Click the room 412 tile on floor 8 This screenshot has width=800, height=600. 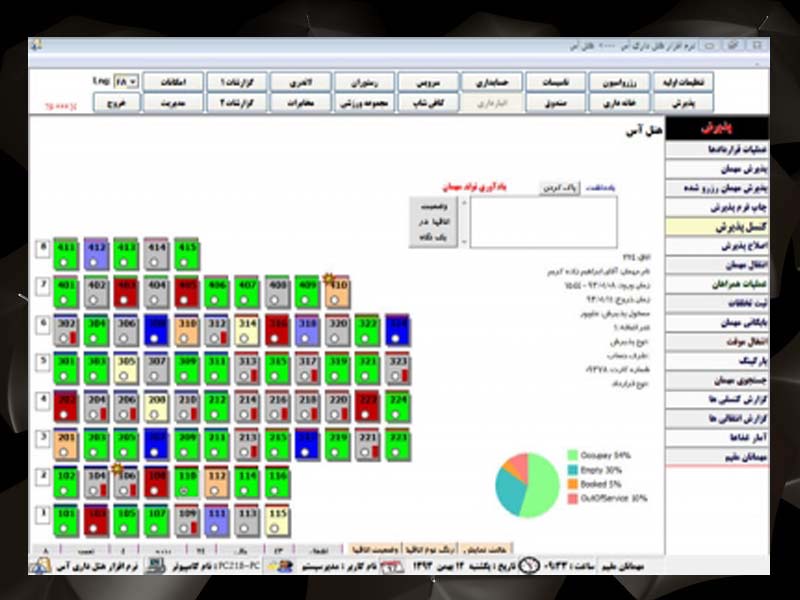(97, 254)
